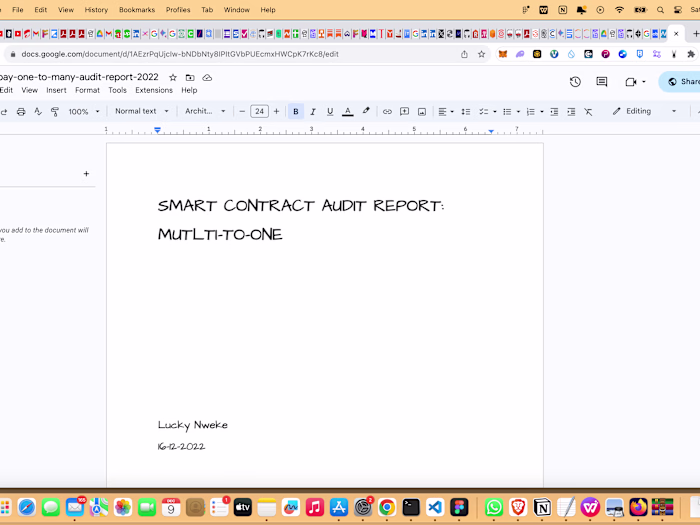Open the View menu in Docs

(29, 90)
